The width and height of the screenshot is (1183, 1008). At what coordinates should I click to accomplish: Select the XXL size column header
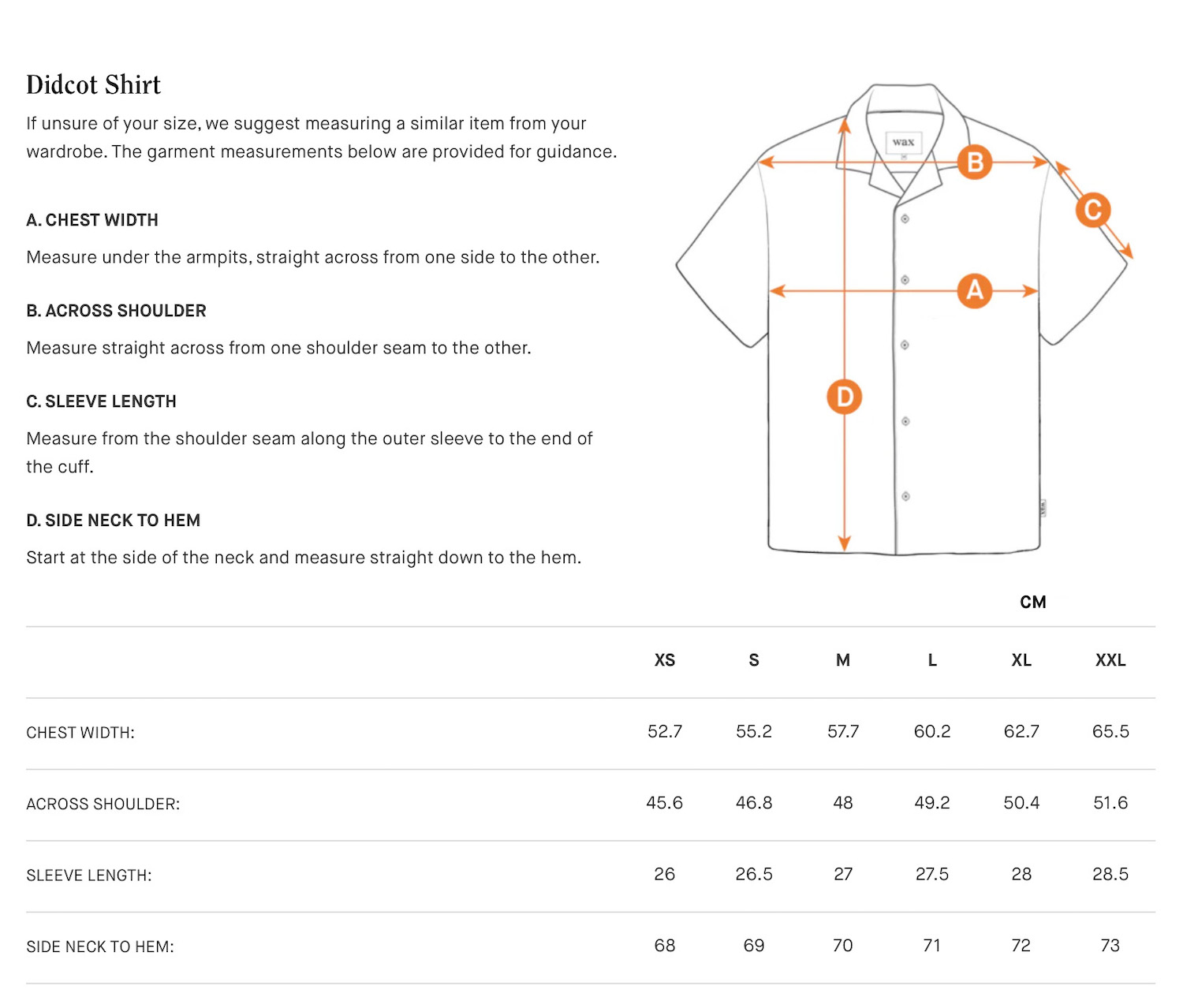pos(1110,660)
